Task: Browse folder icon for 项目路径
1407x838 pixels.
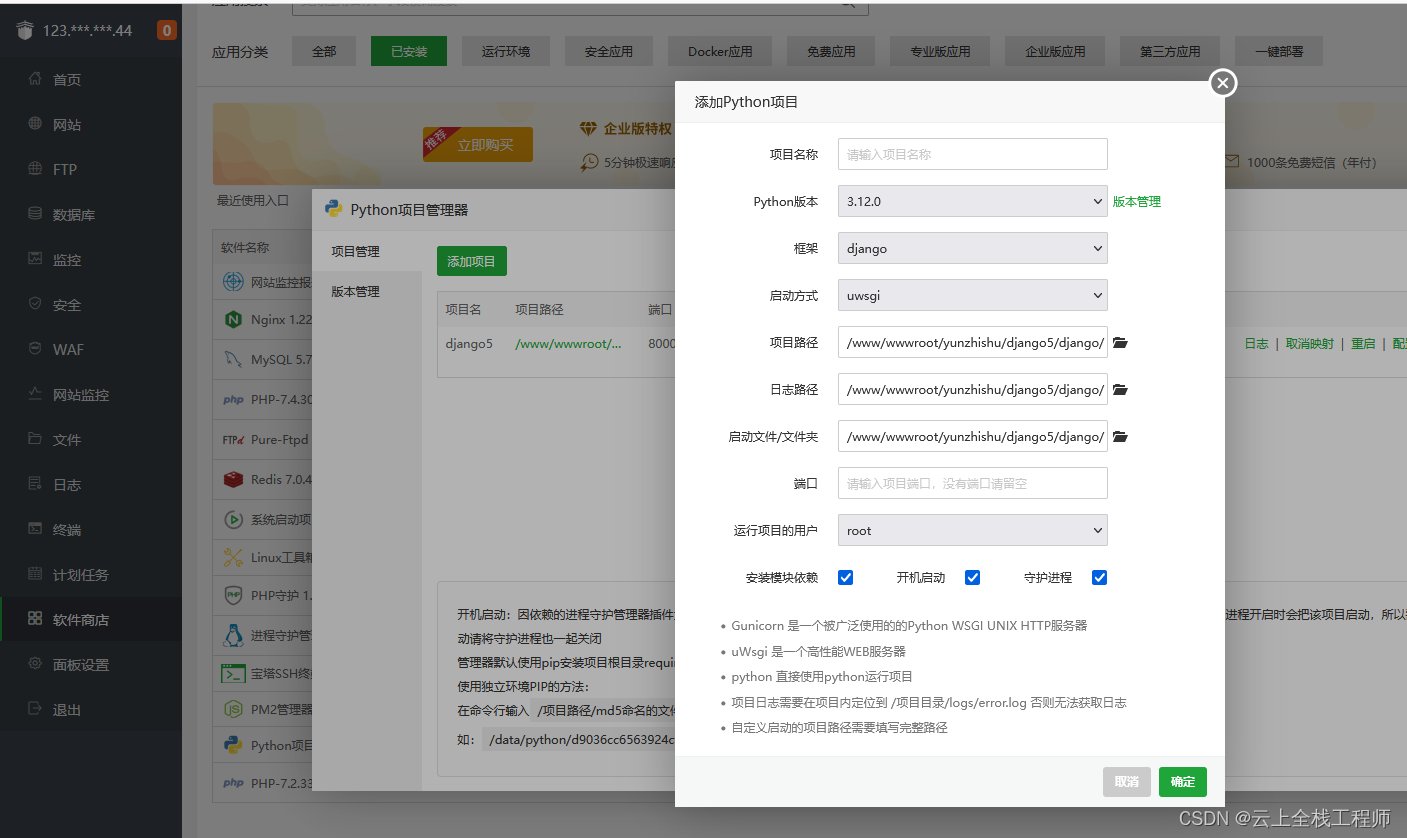Action: [x=1120, y=342]
